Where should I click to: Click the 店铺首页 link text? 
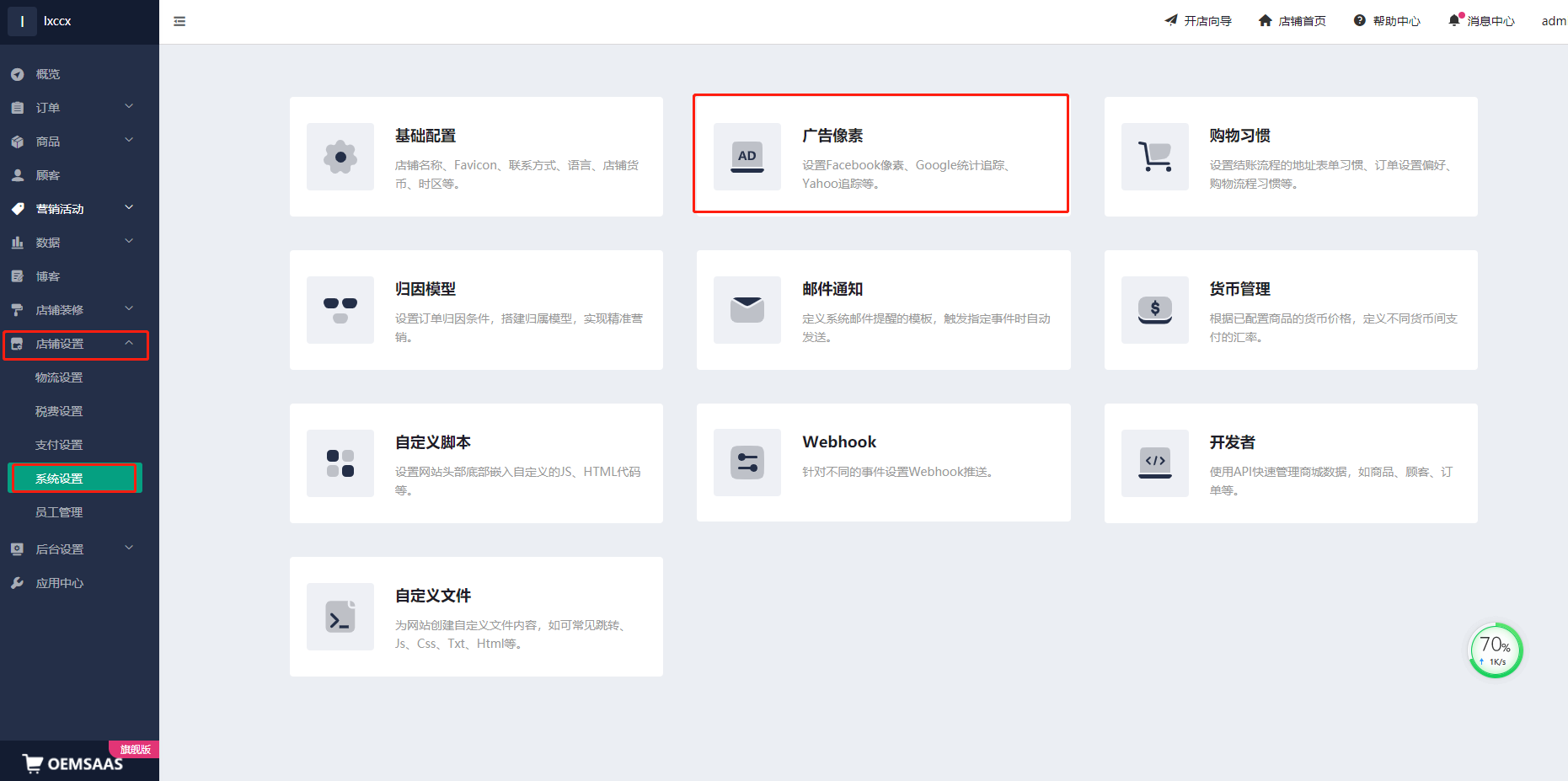point(1302,21)
